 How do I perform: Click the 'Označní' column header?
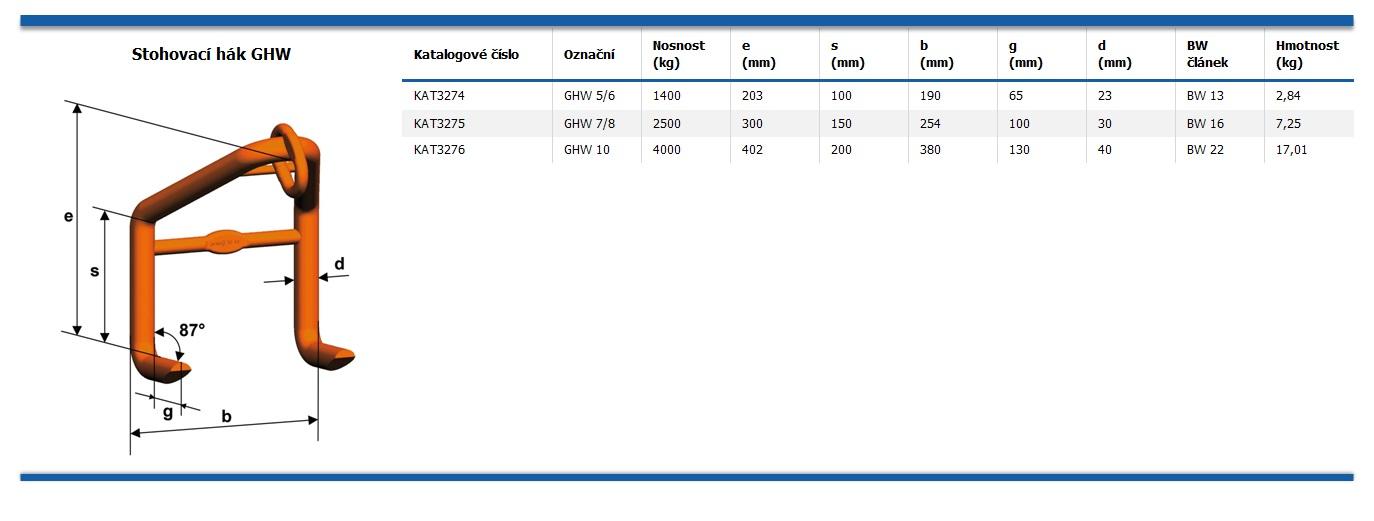coord(589,55)
